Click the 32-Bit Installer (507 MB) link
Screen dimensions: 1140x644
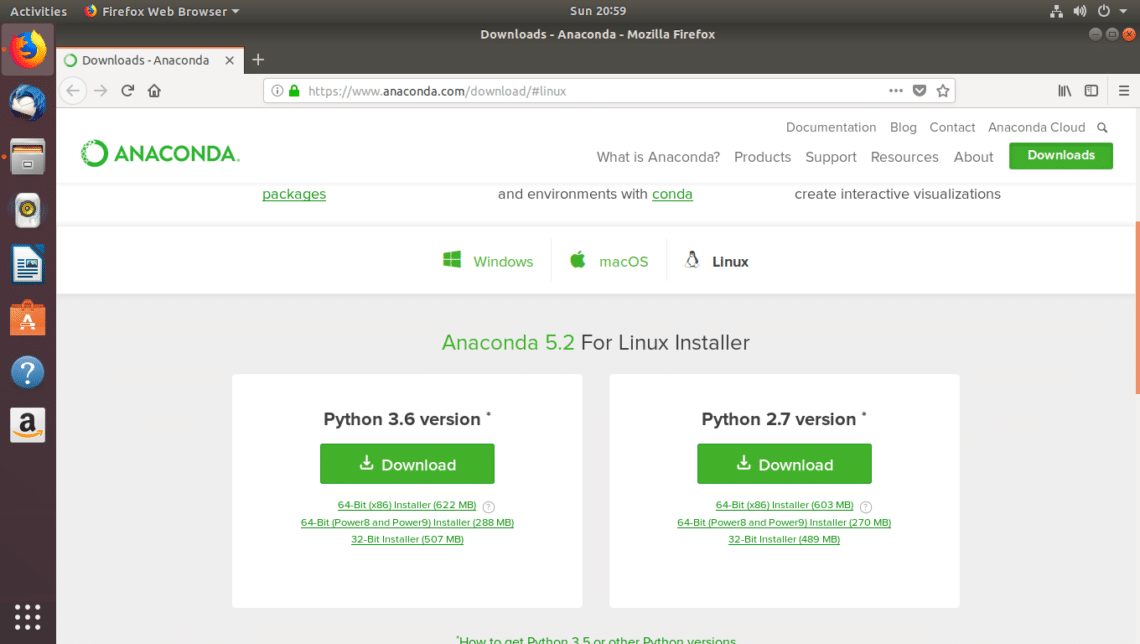(x=407, y=539)
